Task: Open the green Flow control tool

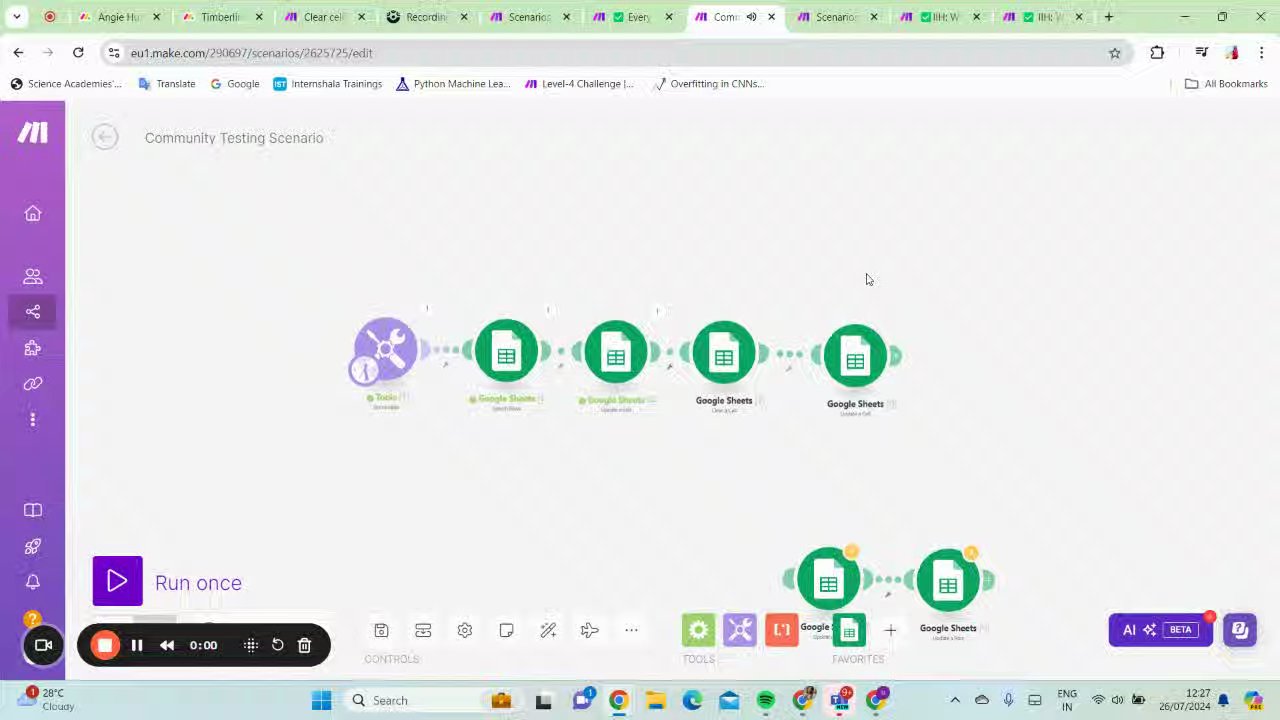Action: [x=699, y=630]
